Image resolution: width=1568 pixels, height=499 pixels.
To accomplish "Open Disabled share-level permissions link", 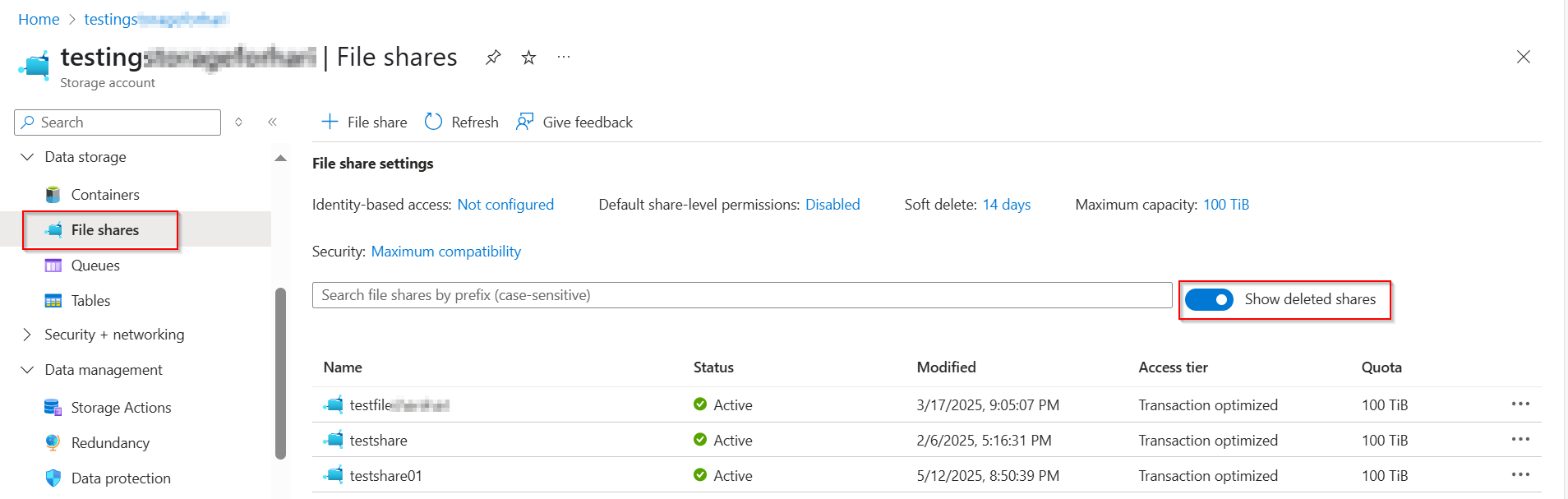I will point(832,205).
